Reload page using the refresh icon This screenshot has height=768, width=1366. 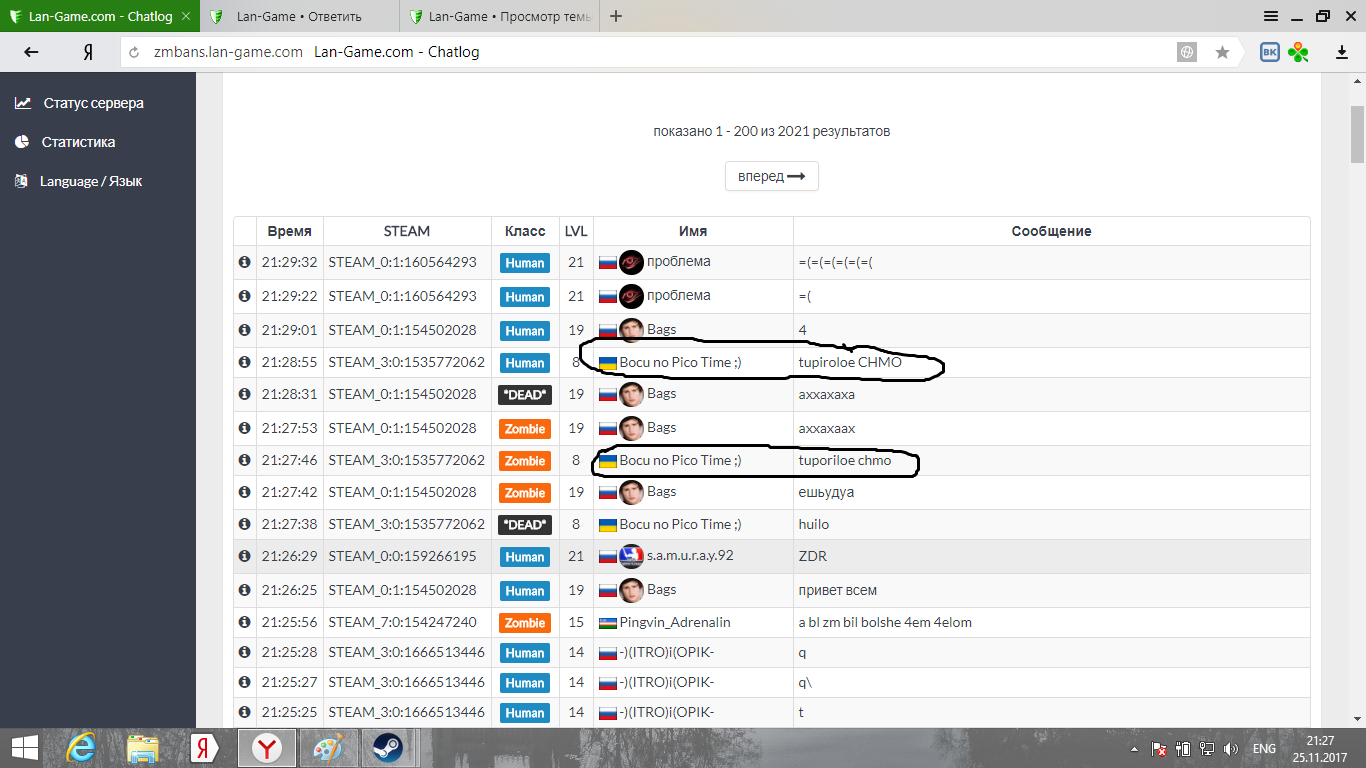(135, 53)
